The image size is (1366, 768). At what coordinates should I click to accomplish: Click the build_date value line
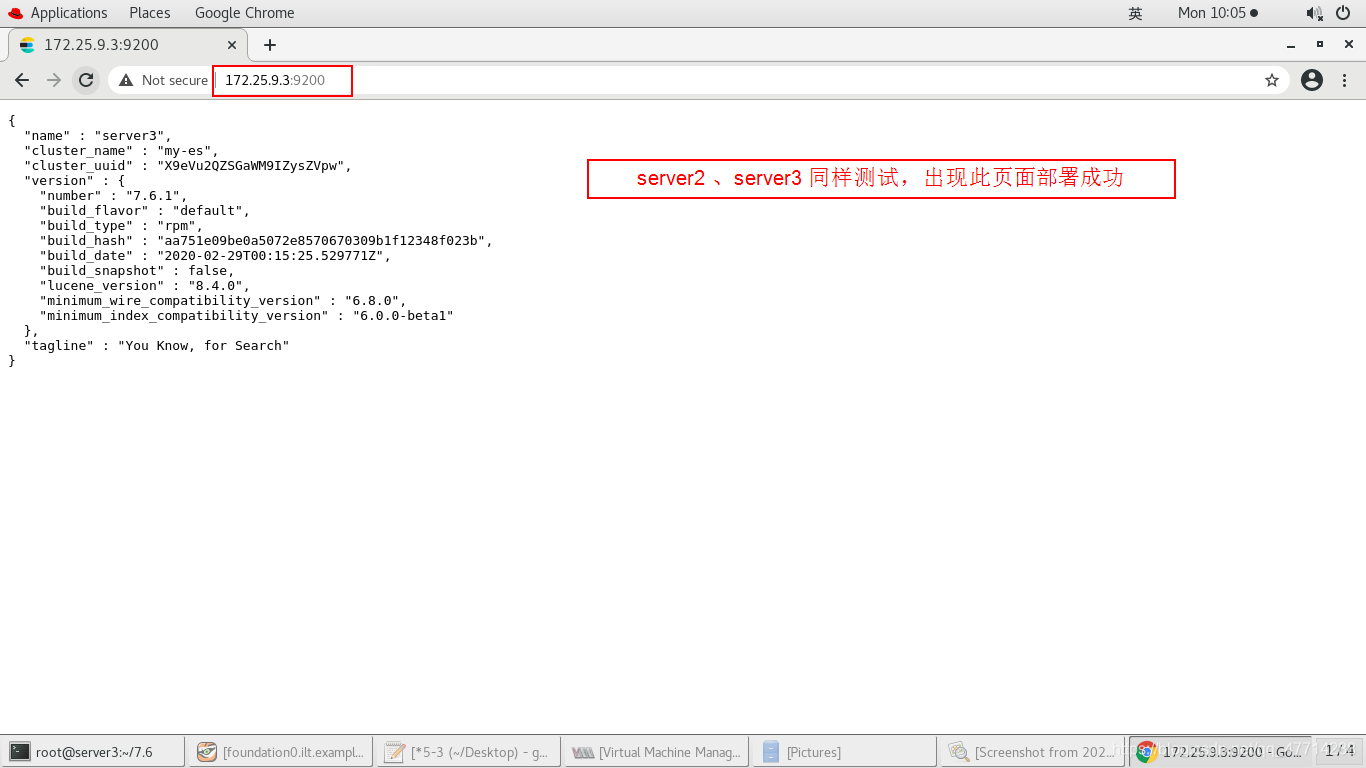click(216, 255)
